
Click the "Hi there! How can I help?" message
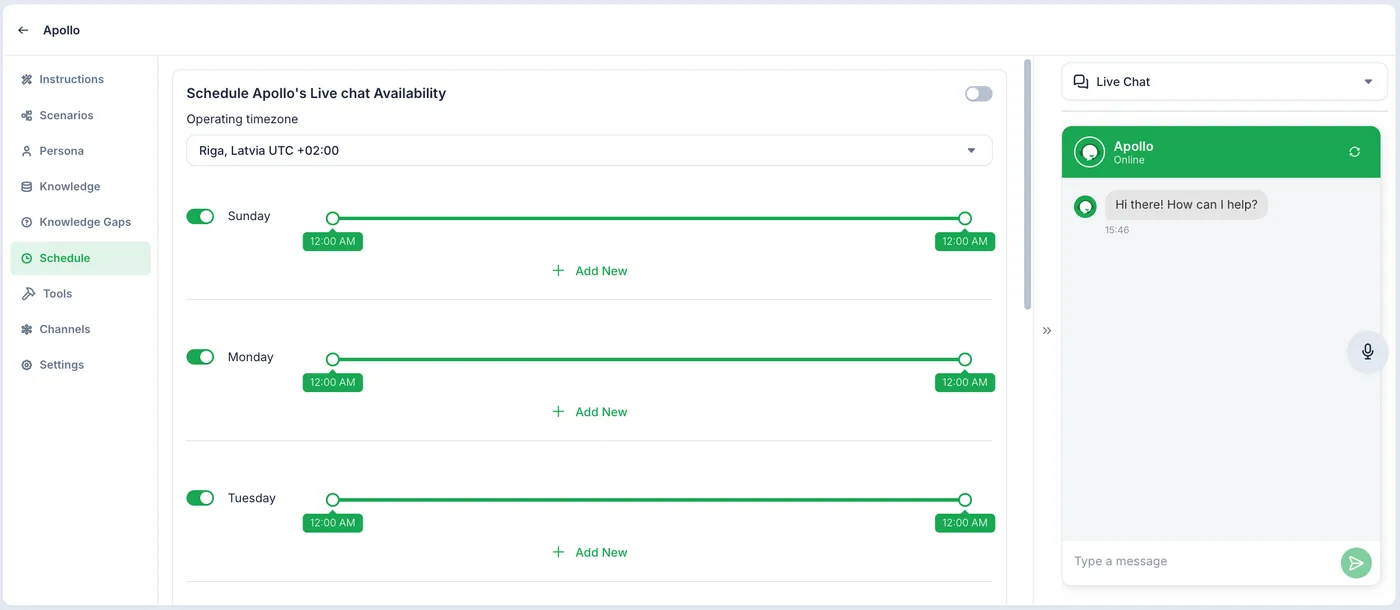[x=1186, y=205]
